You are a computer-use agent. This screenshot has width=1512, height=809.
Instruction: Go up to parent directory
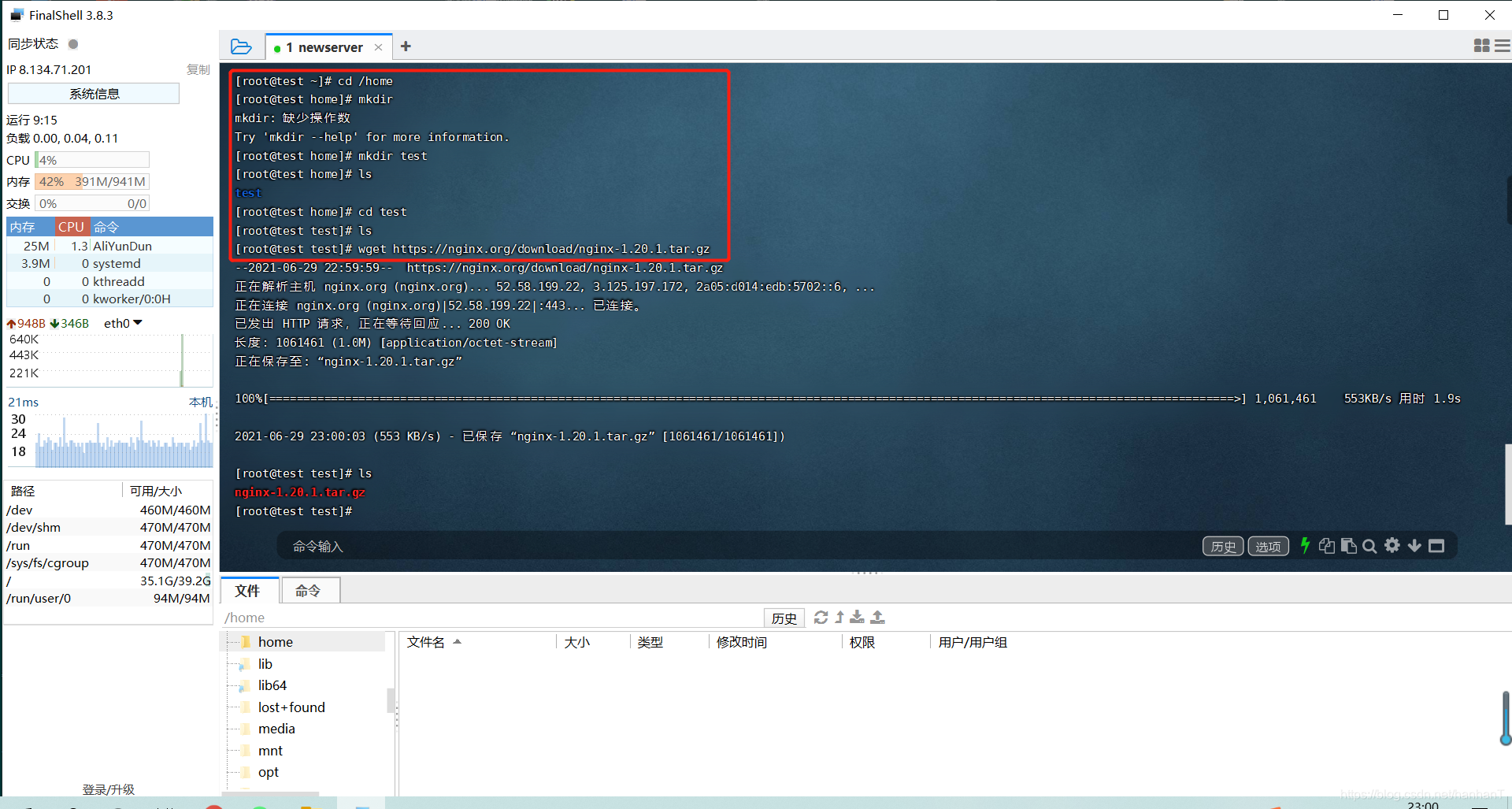tap(839, 618)
